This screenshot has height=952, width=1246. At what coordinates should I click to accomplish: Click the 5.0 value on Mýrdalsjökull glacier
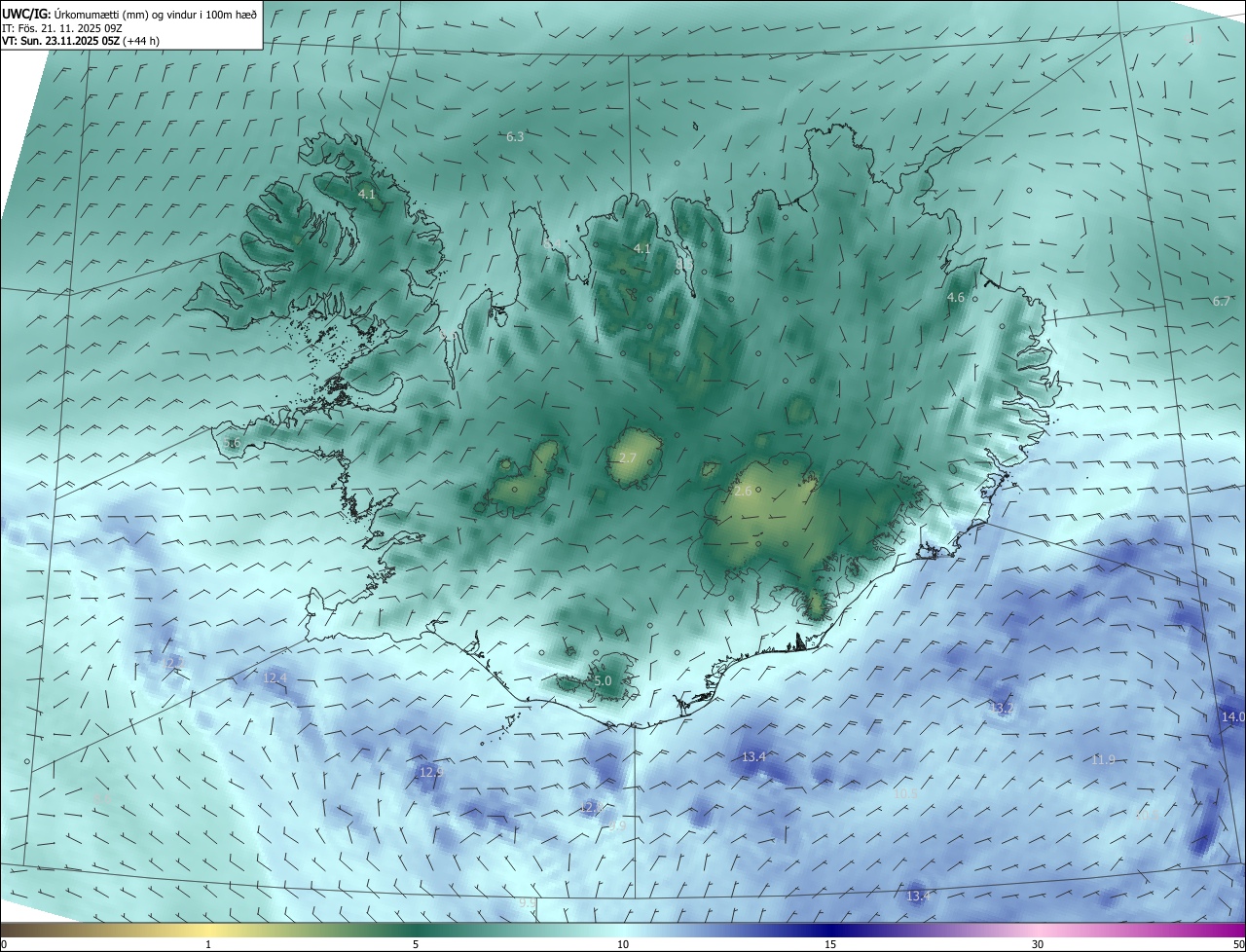[603, 680]
